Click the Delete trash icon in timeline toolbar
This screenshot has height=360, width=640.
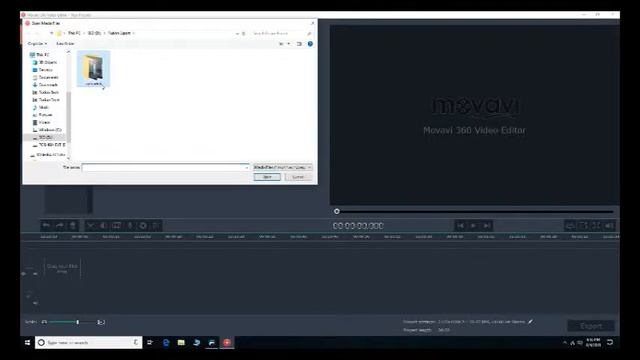tap(73, 226)
